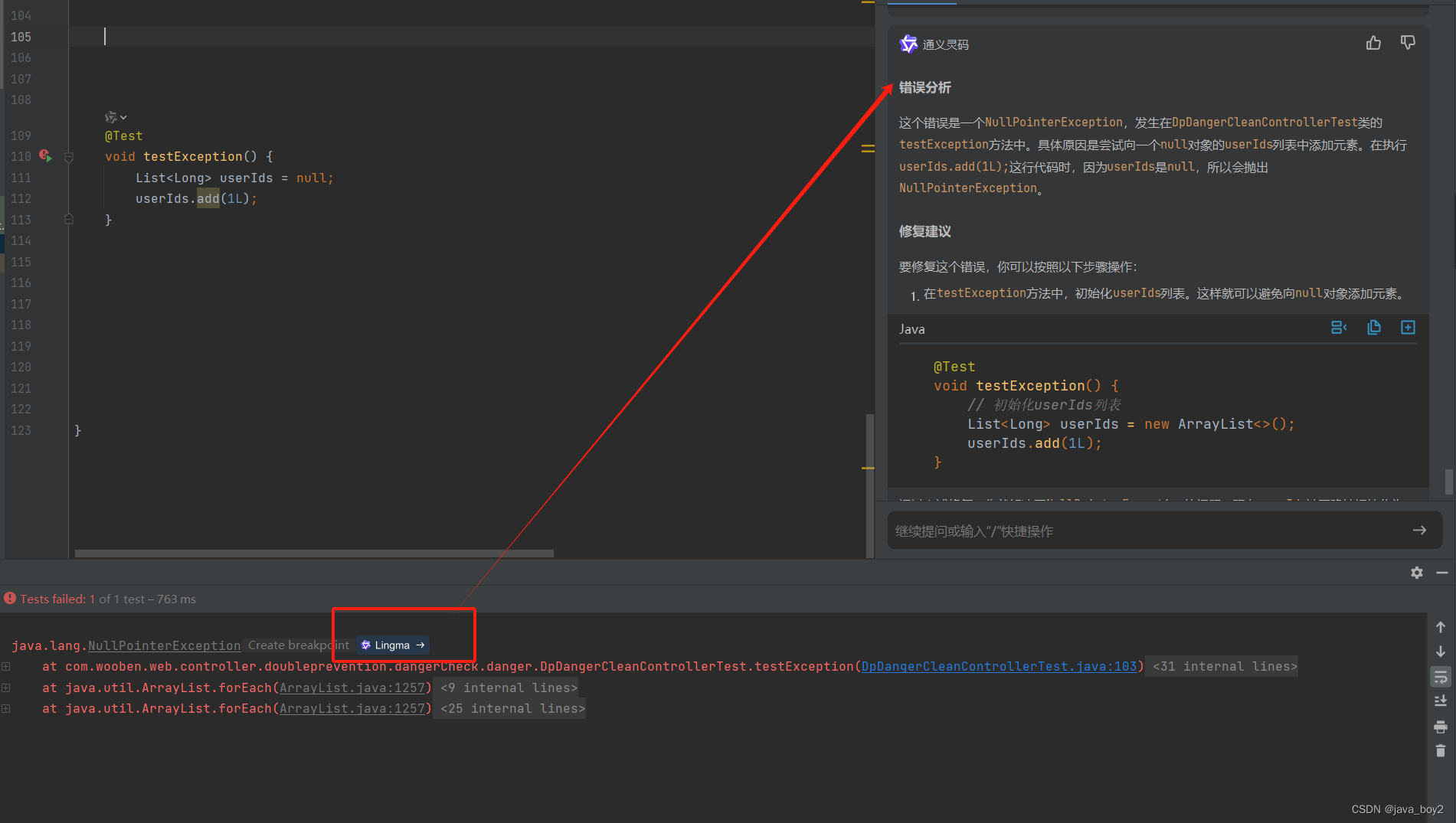Click line number 123 in gutter

click(x=21, y=430)
